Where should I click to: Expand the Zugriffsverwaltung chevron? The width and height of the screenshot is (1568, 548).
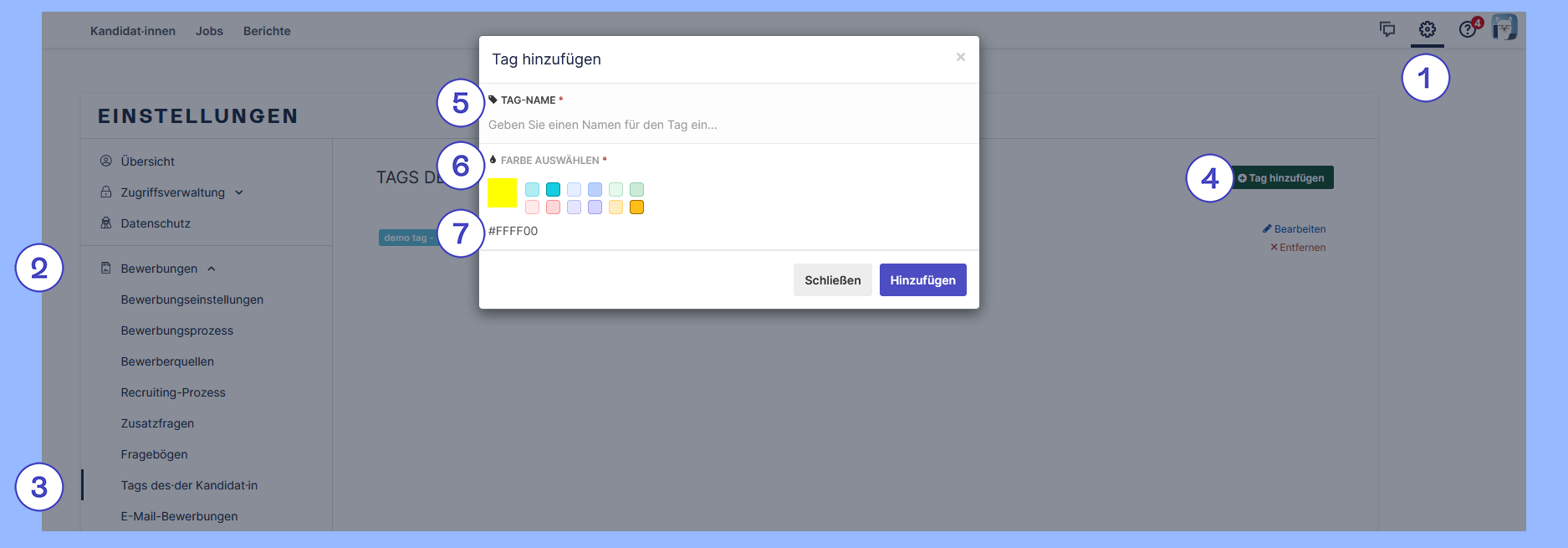point(239,192)
